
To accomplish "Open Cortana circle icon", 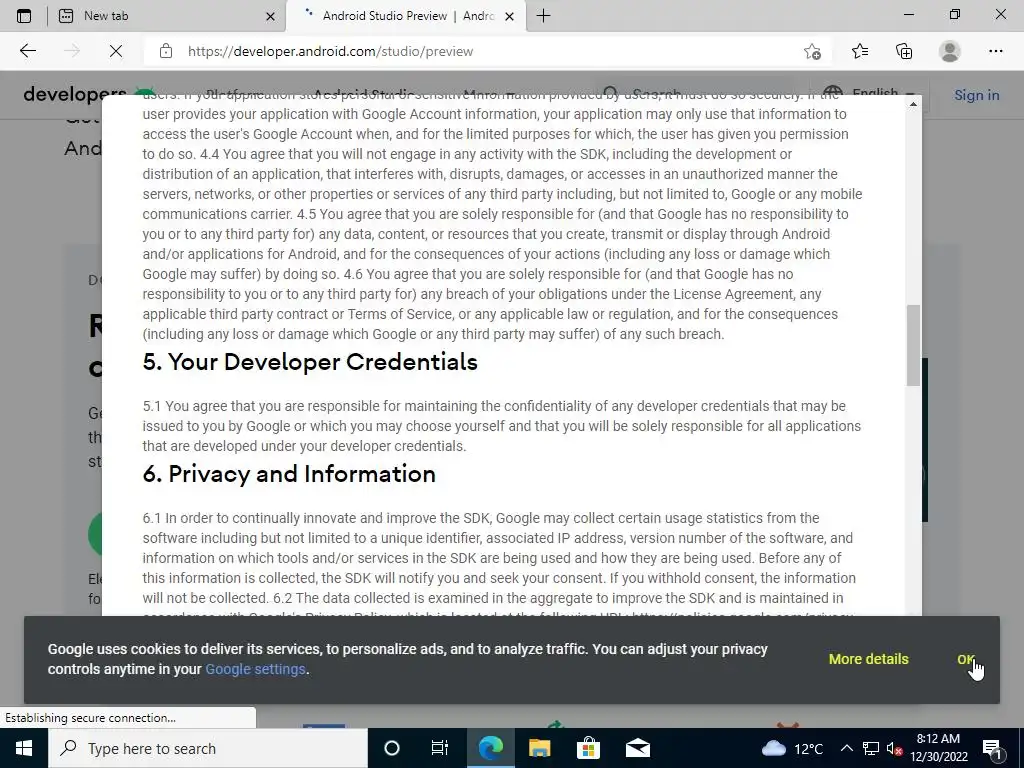I will pos(392,748).
